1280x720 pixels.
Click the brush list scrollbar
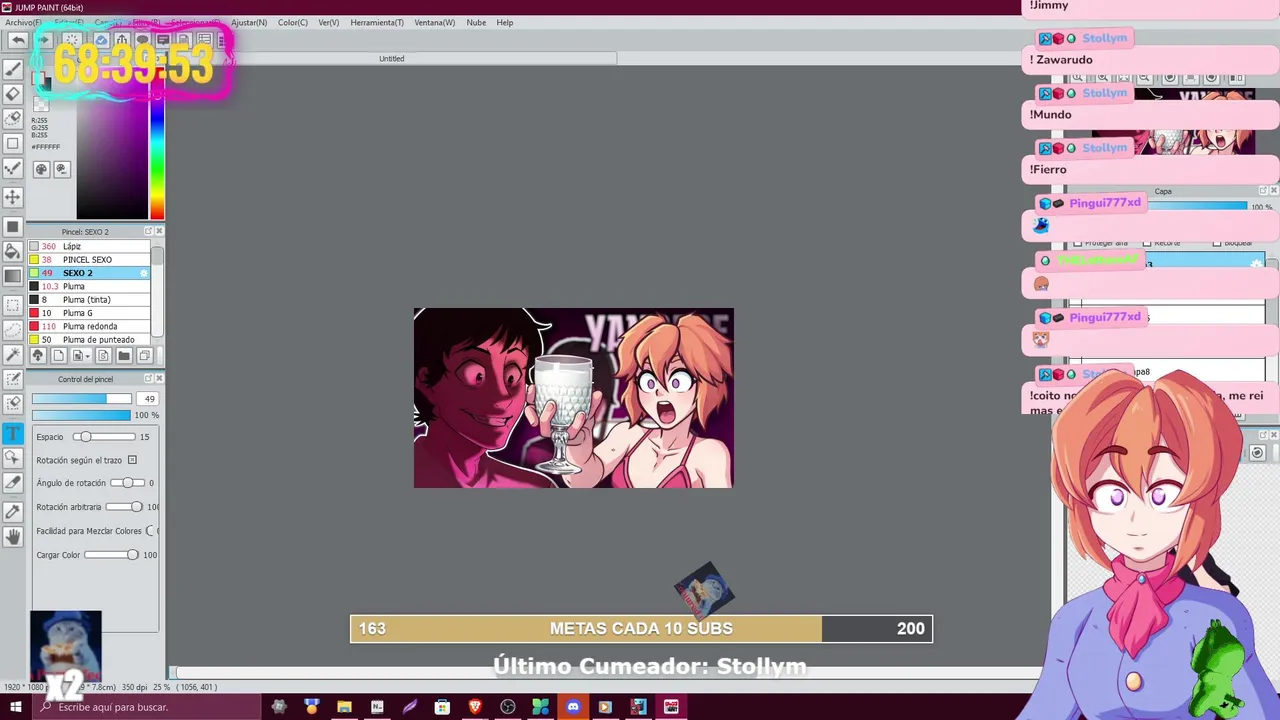157,292
